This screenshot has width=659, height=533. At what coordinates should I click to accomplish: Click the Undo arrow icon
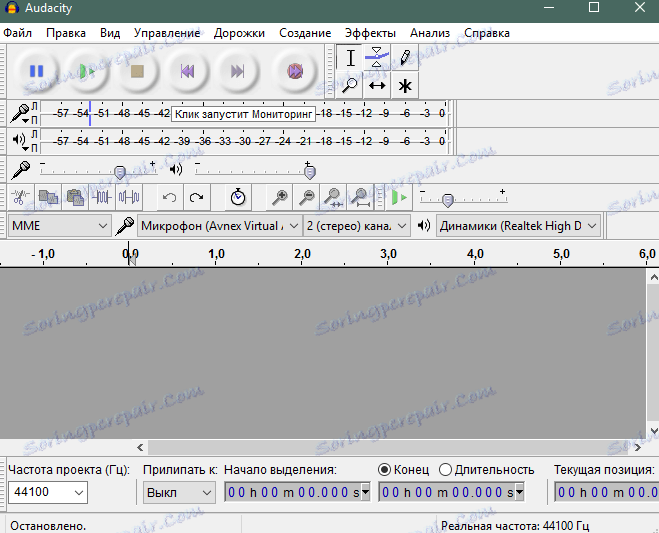tap(170, 197)
